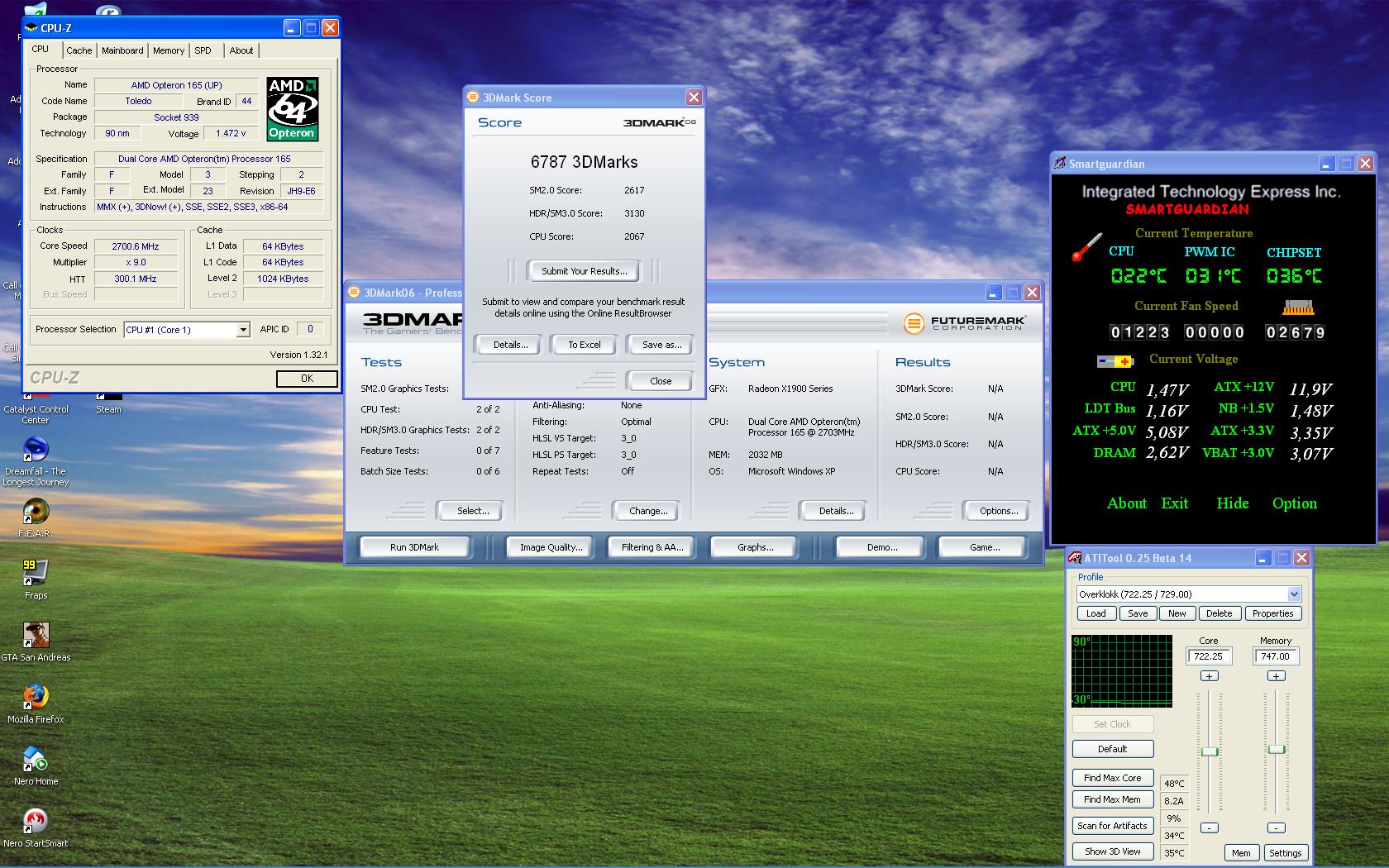Viewport: 1389px width, 868px height.
Task: Open the SPD tab in CPU-Z
Action: pos(203,50)
